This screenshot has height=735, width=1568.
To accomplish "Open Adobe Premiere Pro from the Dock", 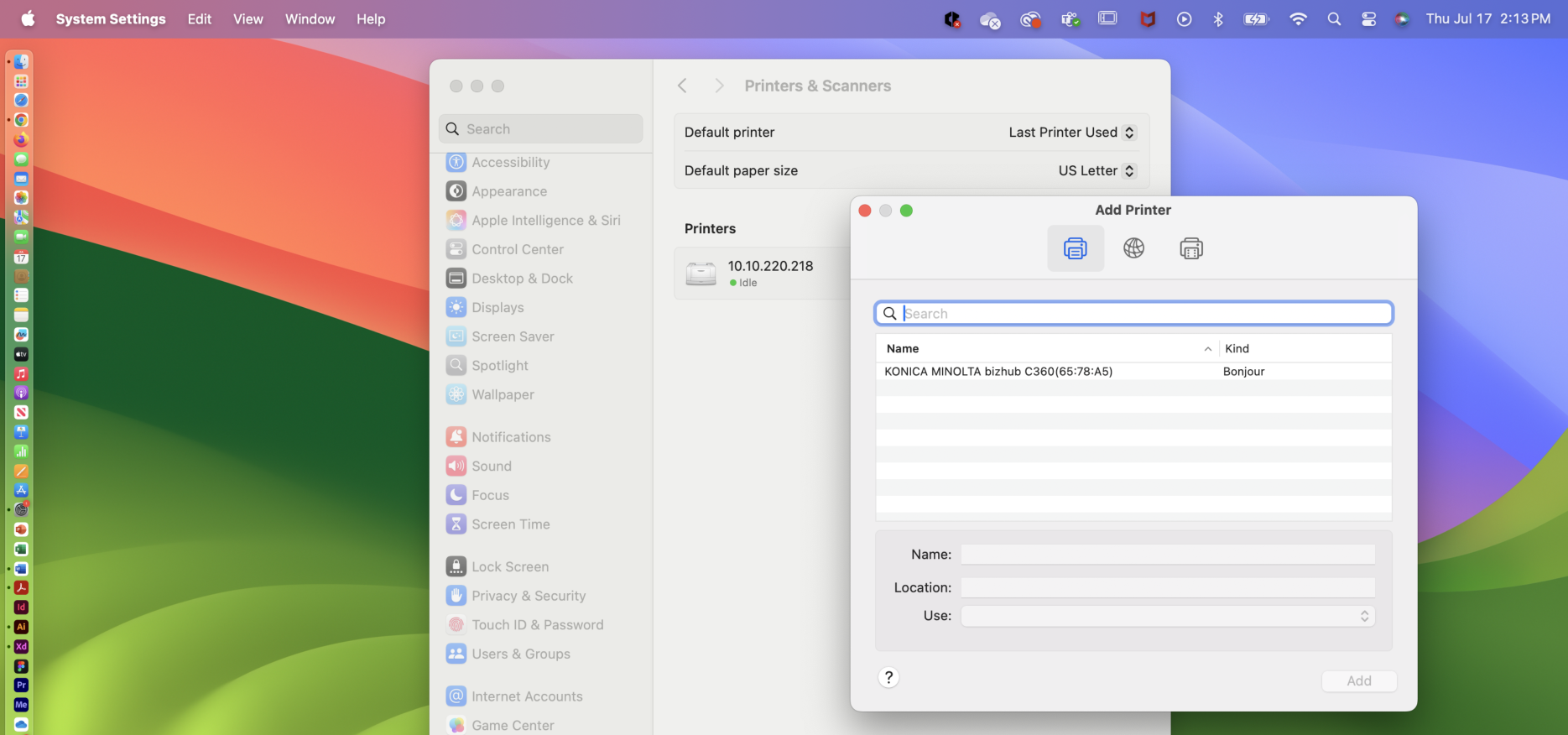I will [x=21, y=685].
